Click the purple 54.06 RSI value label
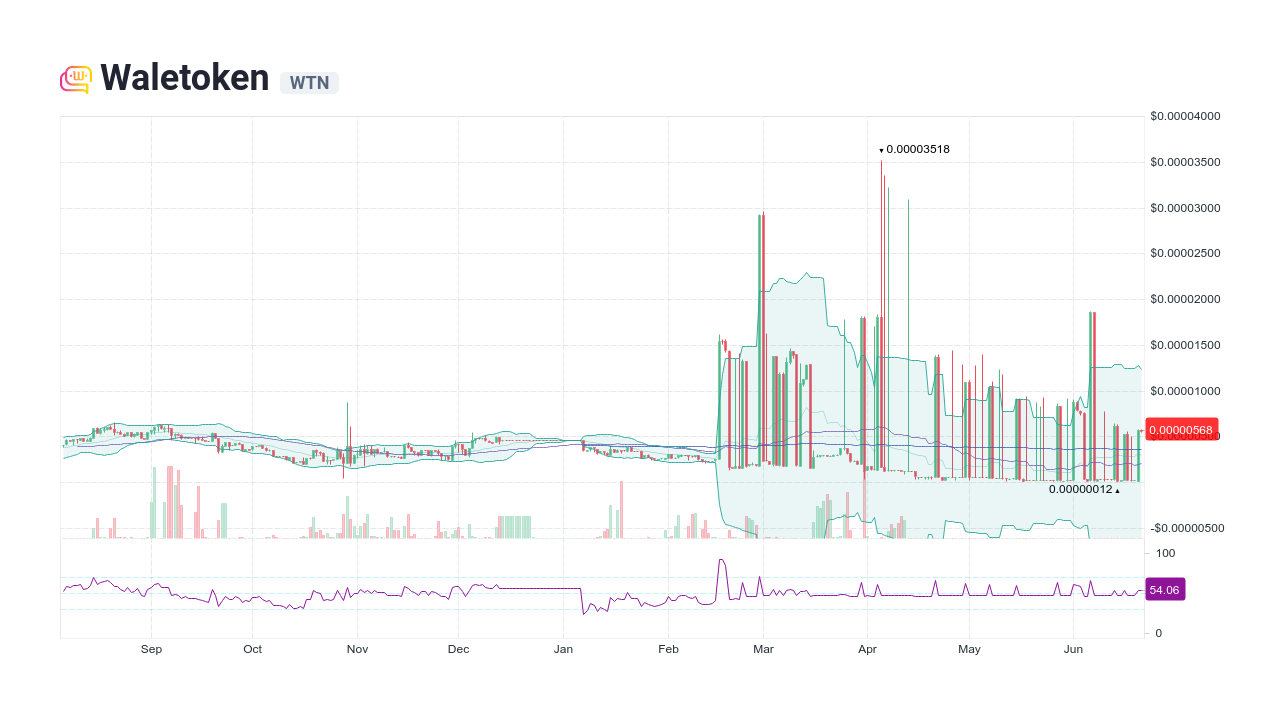Screen dimensions: 1280x720 (x=1164, y=590)
